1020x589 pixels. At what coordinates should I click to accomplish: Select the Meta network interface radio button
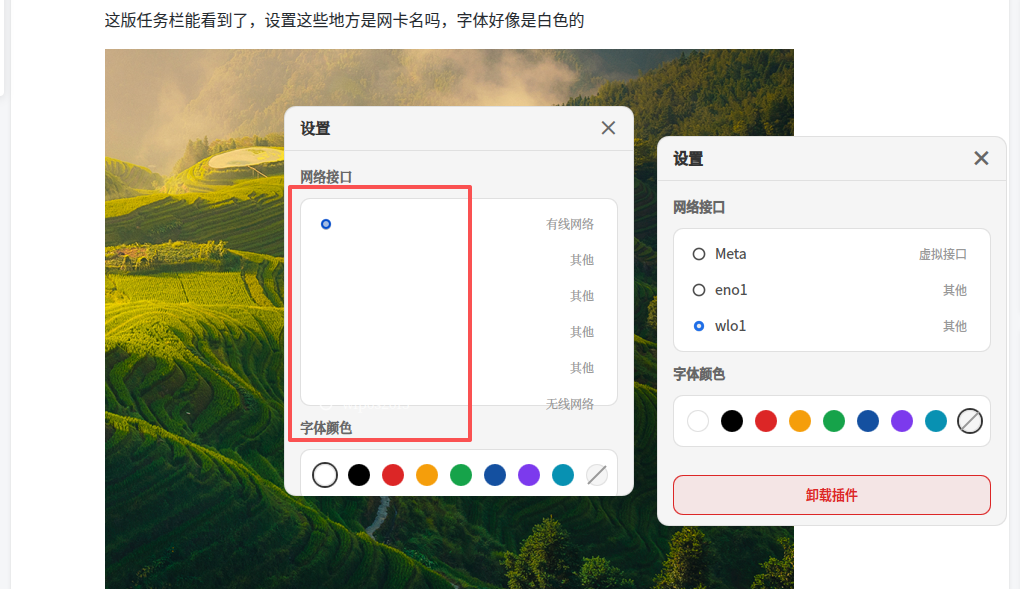(699, 254)
